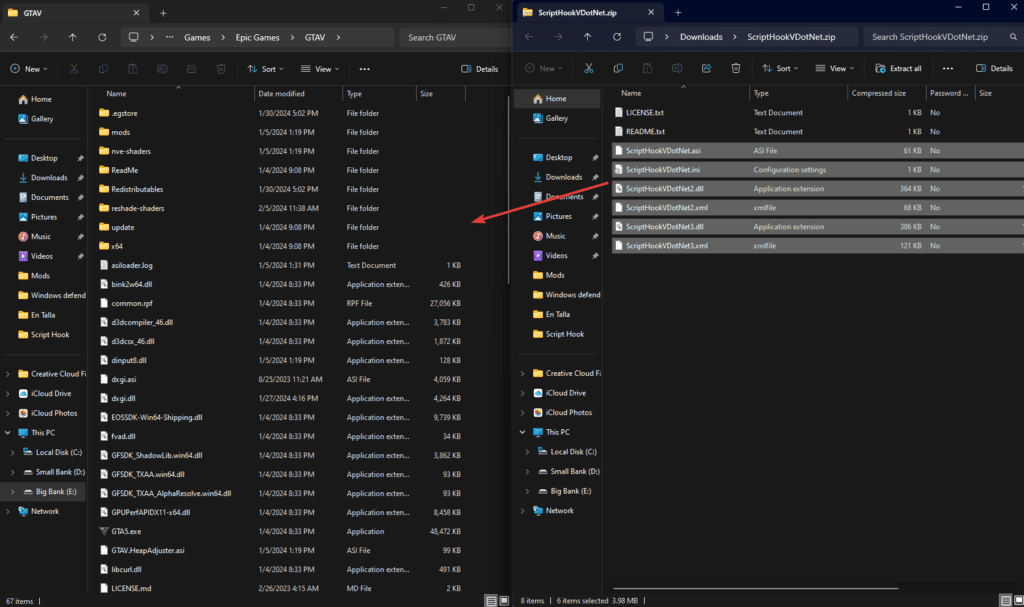The height and width of the screenshot is (607, 1024).
Task: Click the Search GTAV input field
Action: pos(455,37)
